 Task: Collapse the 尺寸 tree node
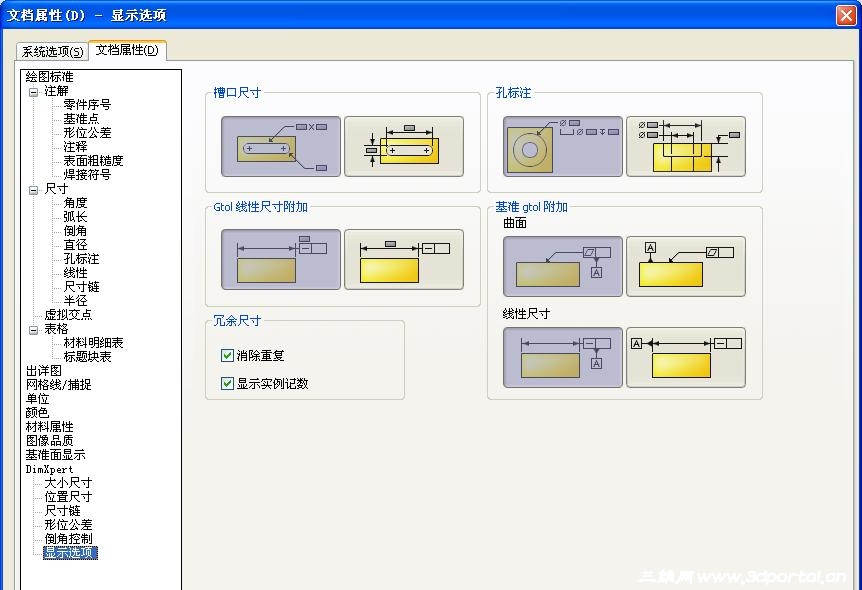34,190
